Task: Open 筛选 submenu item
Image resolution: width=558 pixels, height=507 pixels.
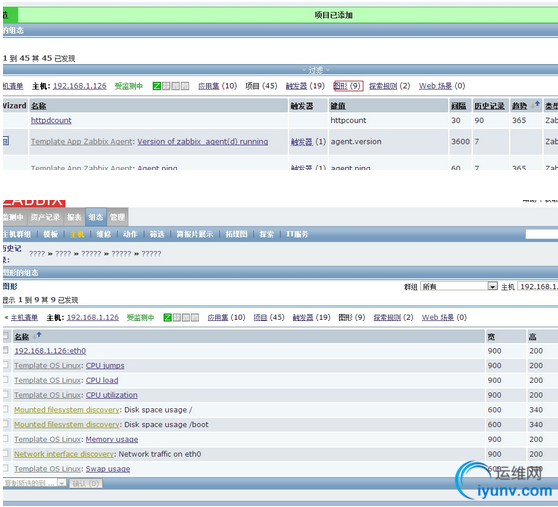Action: (x=157, y=234)
